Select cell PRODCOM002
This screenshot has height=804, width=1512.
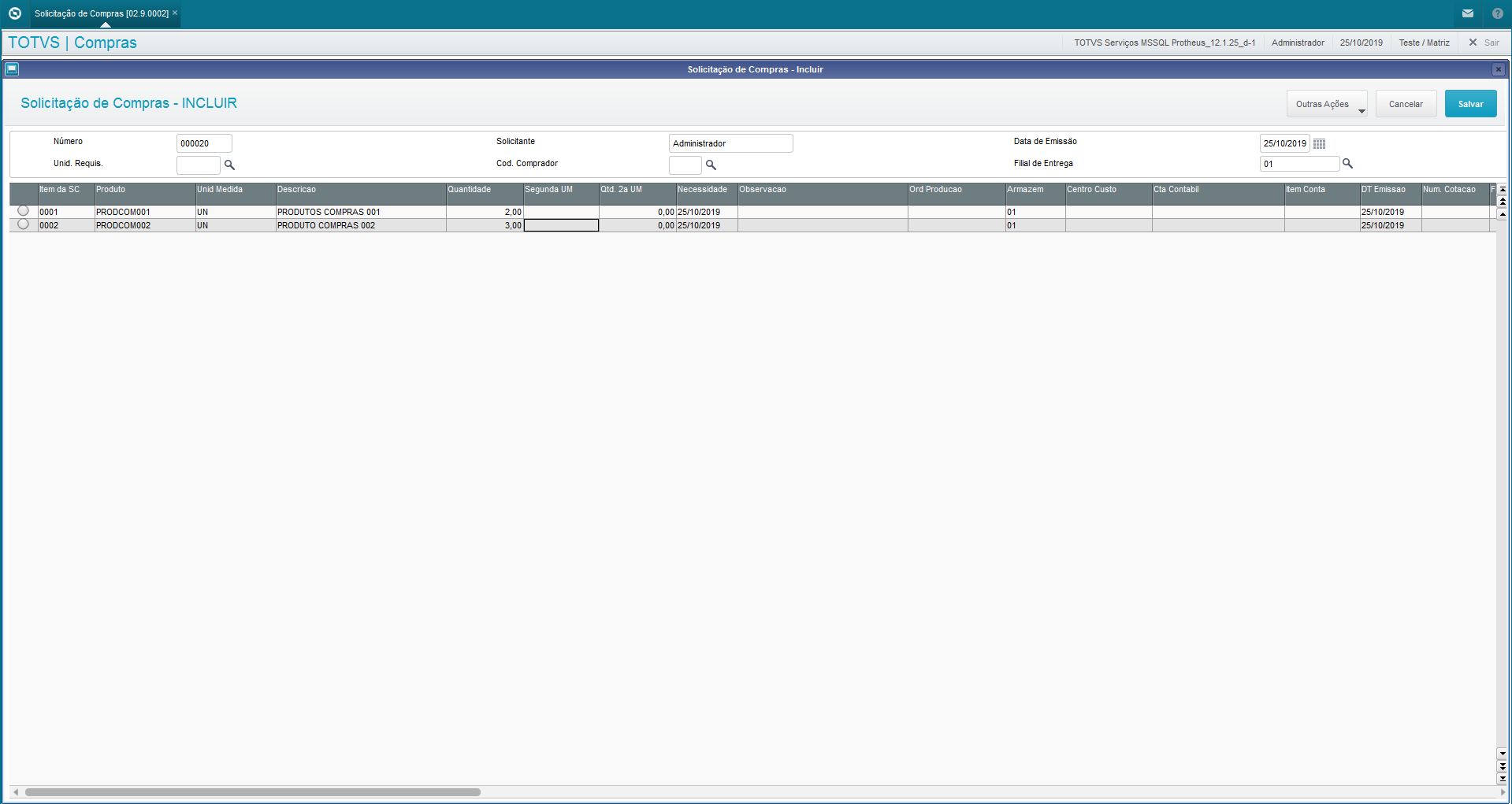coord(145,225)
